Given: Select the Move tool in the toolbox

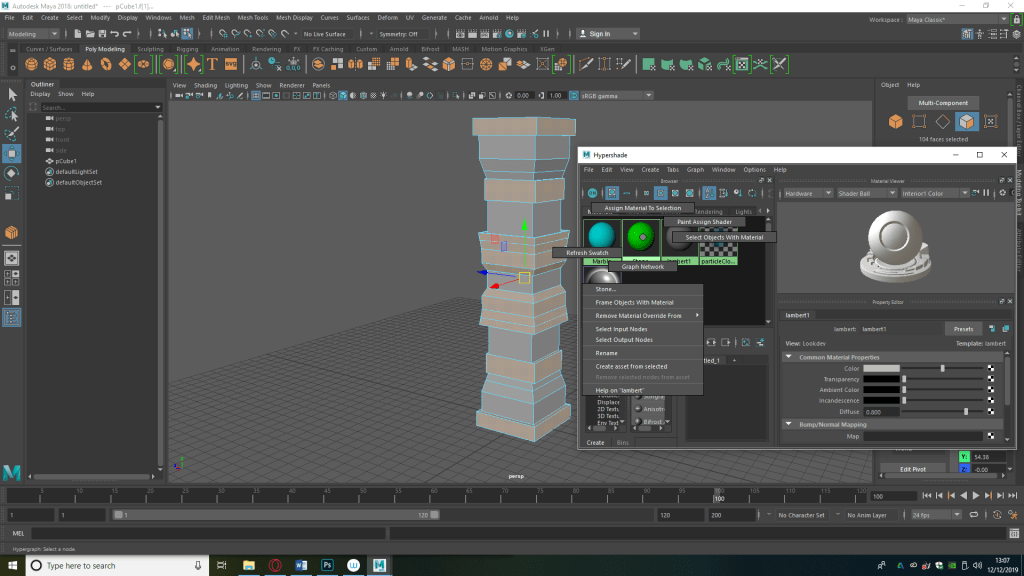Looking at the screenshot, I should pos(12,153).
